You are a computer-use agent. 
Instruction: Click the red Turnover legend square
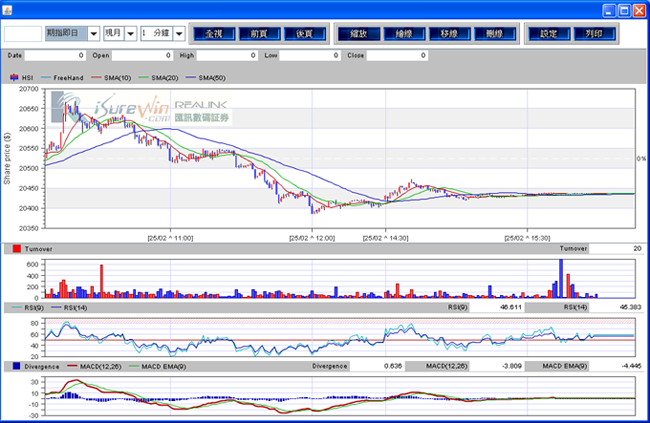[x=17, y=249]
